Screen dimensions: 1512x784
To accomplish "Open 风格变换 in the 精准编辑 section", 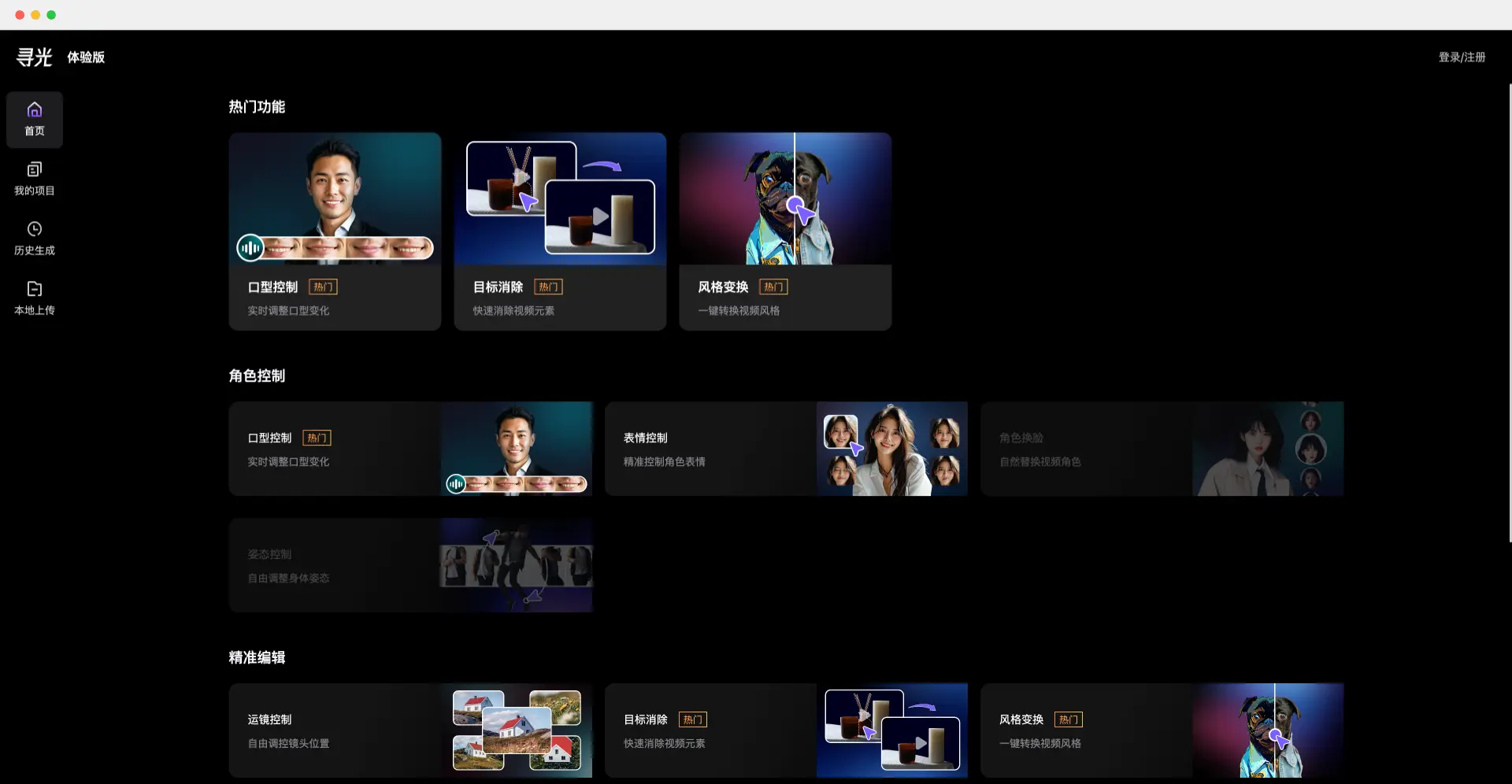I will click(1162, 730).
